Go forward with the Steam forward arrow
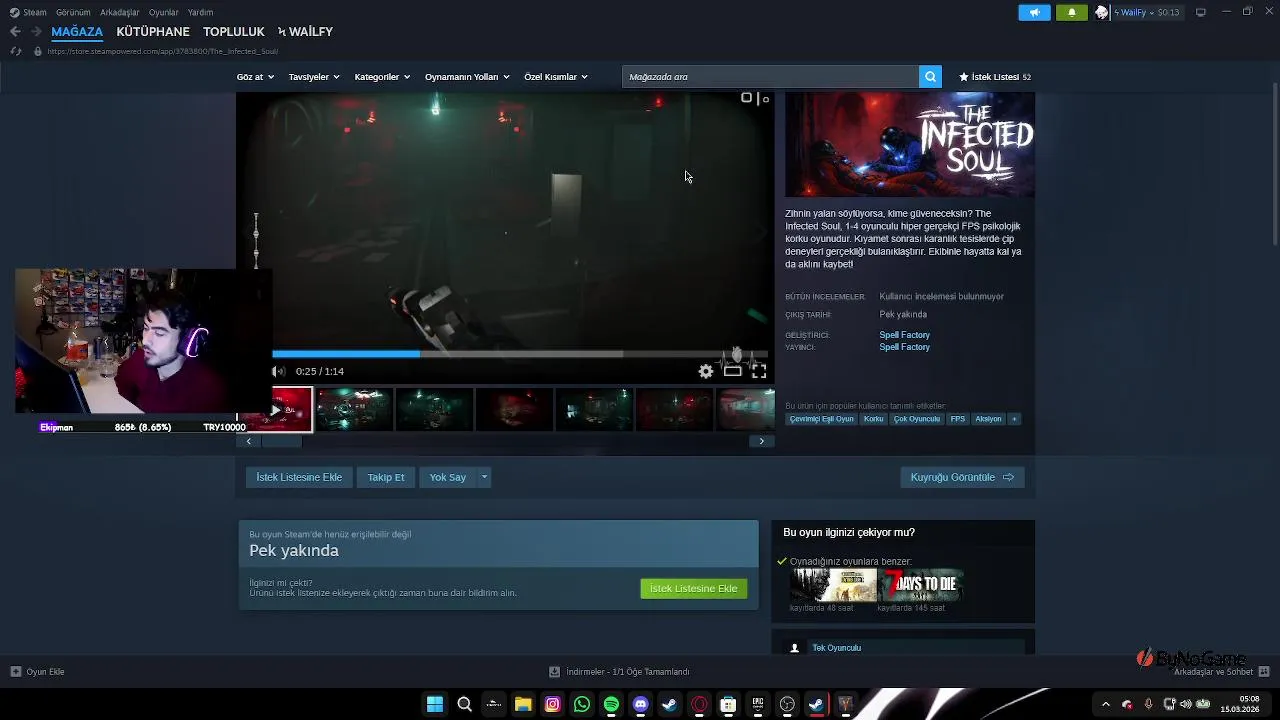This screenshot has width=1280, height=720. [36, 32]
